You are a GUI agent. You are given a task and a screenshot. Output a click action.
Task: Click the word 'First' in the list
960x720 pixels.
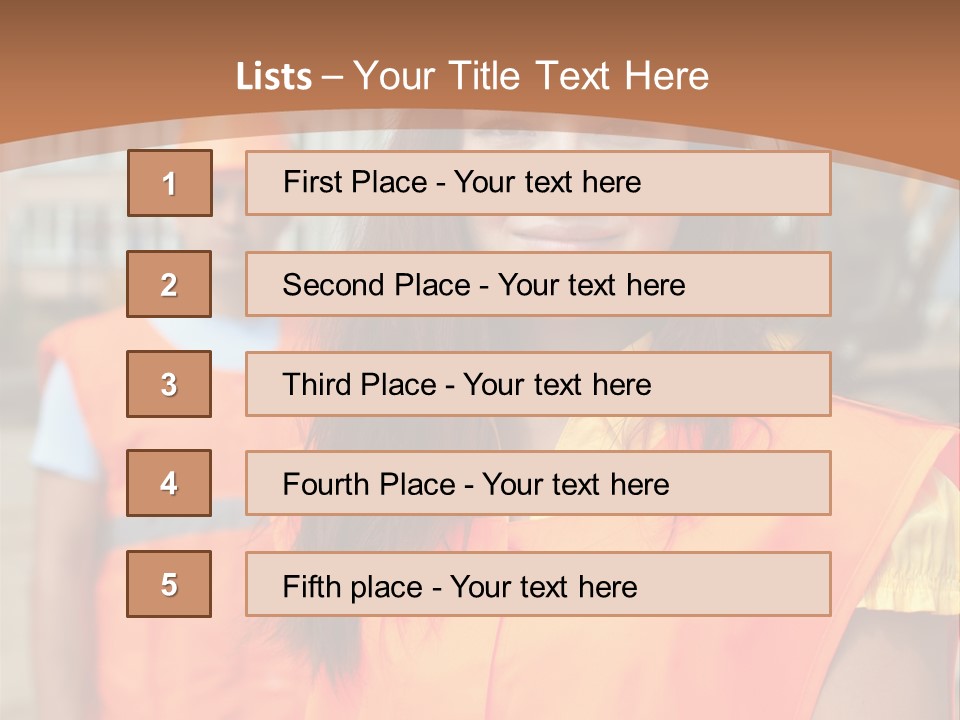coord(312,182)
